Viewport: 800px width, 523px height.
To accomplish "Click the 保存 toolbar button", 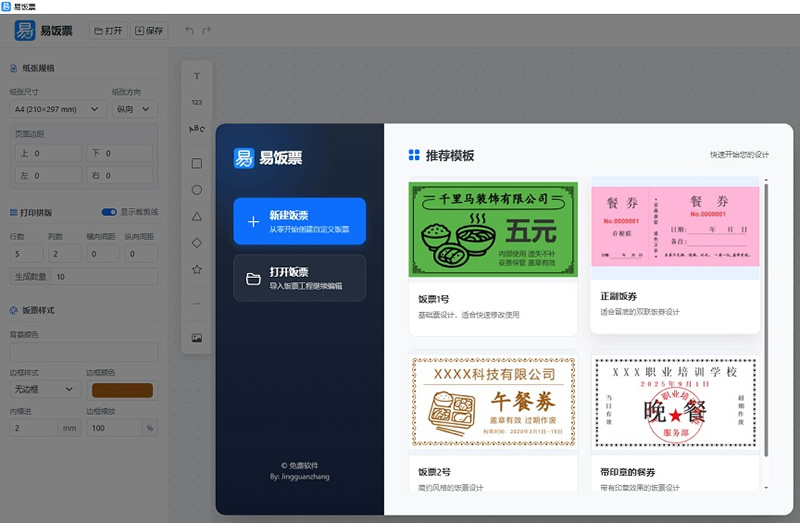I will click(149, 31).
